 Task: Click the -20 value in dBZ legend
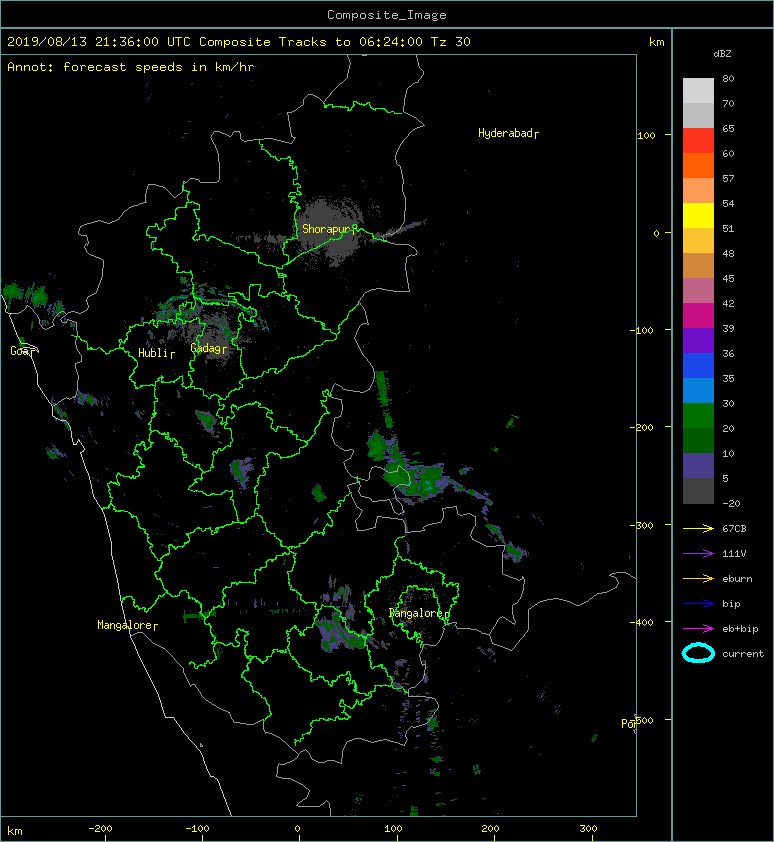(731, 504)
